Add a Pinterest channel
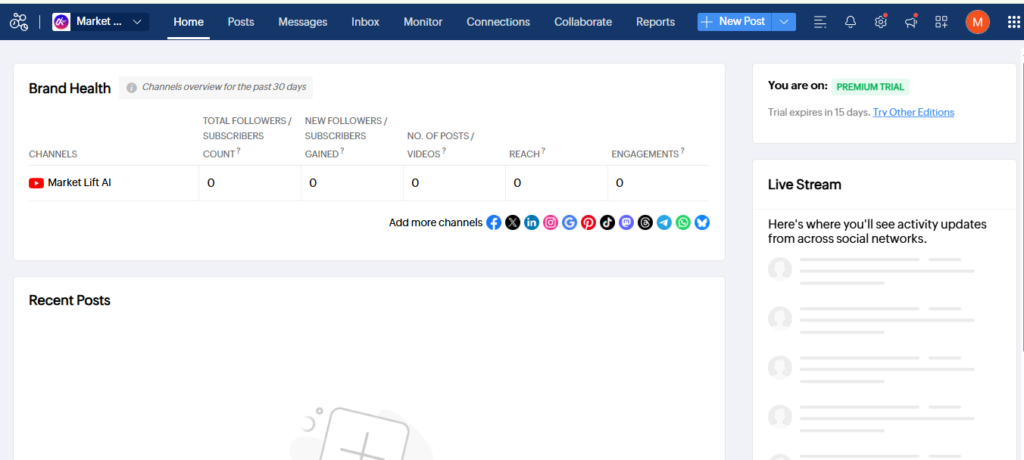 coord(588,223)
